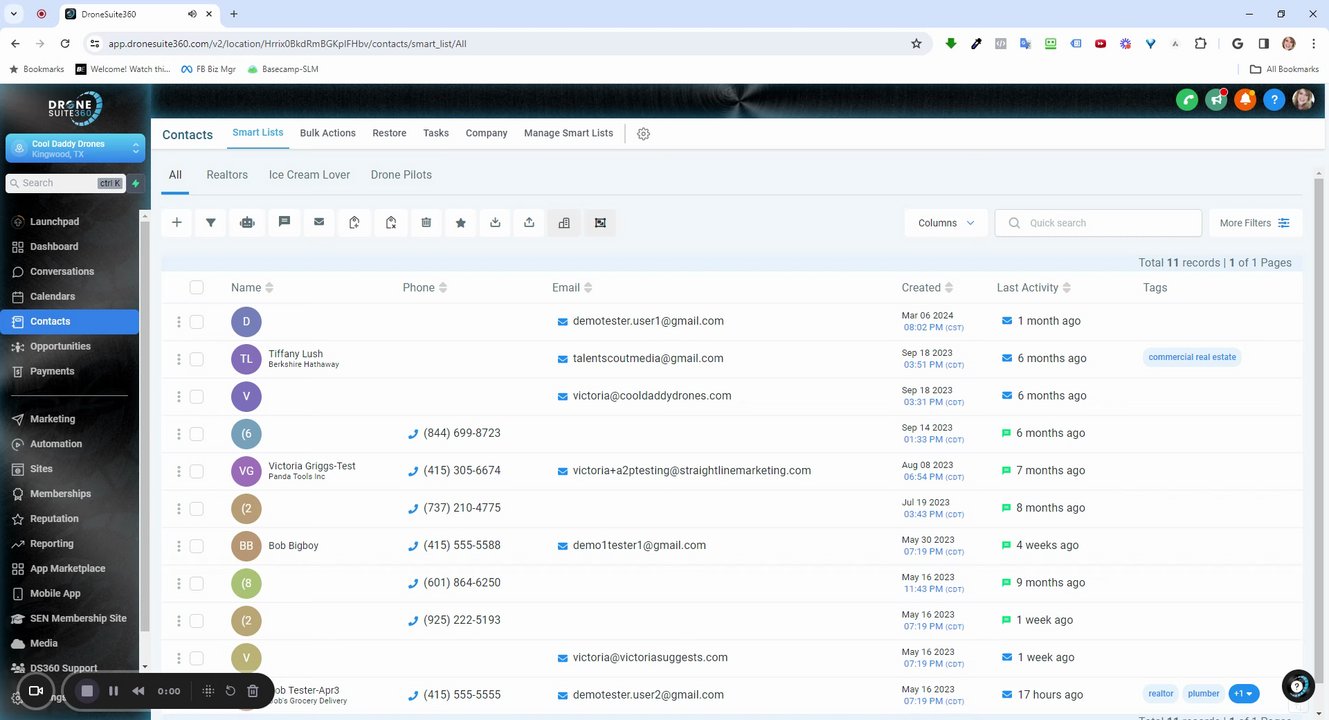Click the Send SMS chat bubble icon
The width and height of the screenshot is (1329, 720).
pyautogui.click(x=284, y=222)
